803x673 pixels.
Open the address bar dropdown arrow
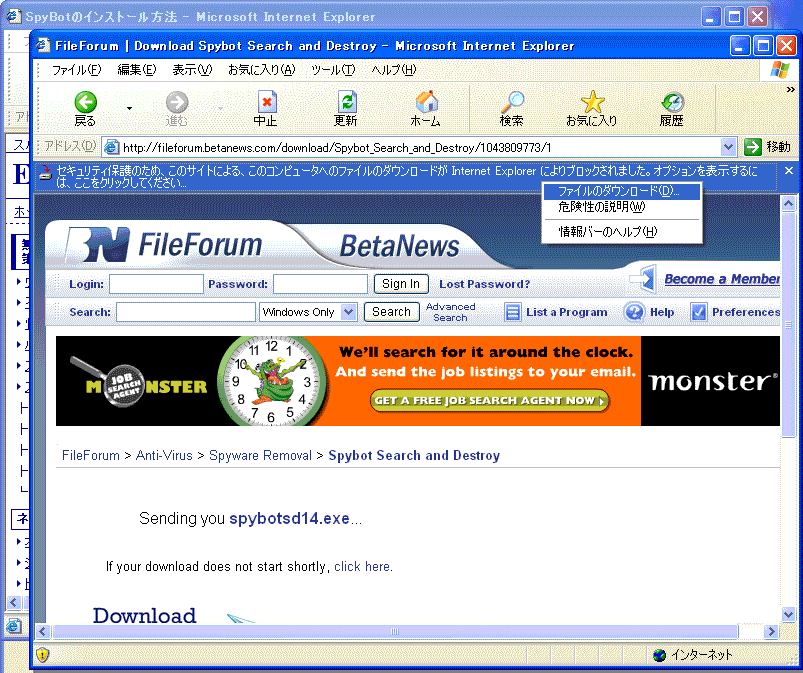point(728,148)
